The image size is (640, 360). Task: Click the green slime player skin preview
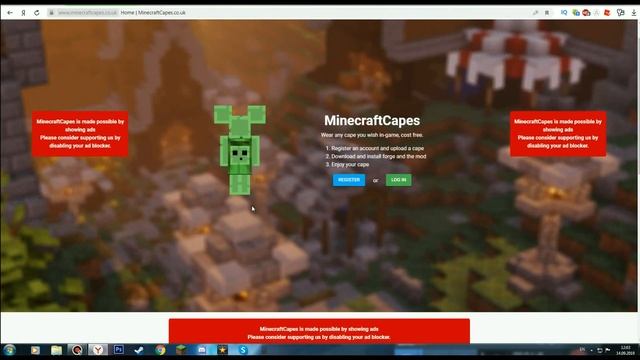240,150
